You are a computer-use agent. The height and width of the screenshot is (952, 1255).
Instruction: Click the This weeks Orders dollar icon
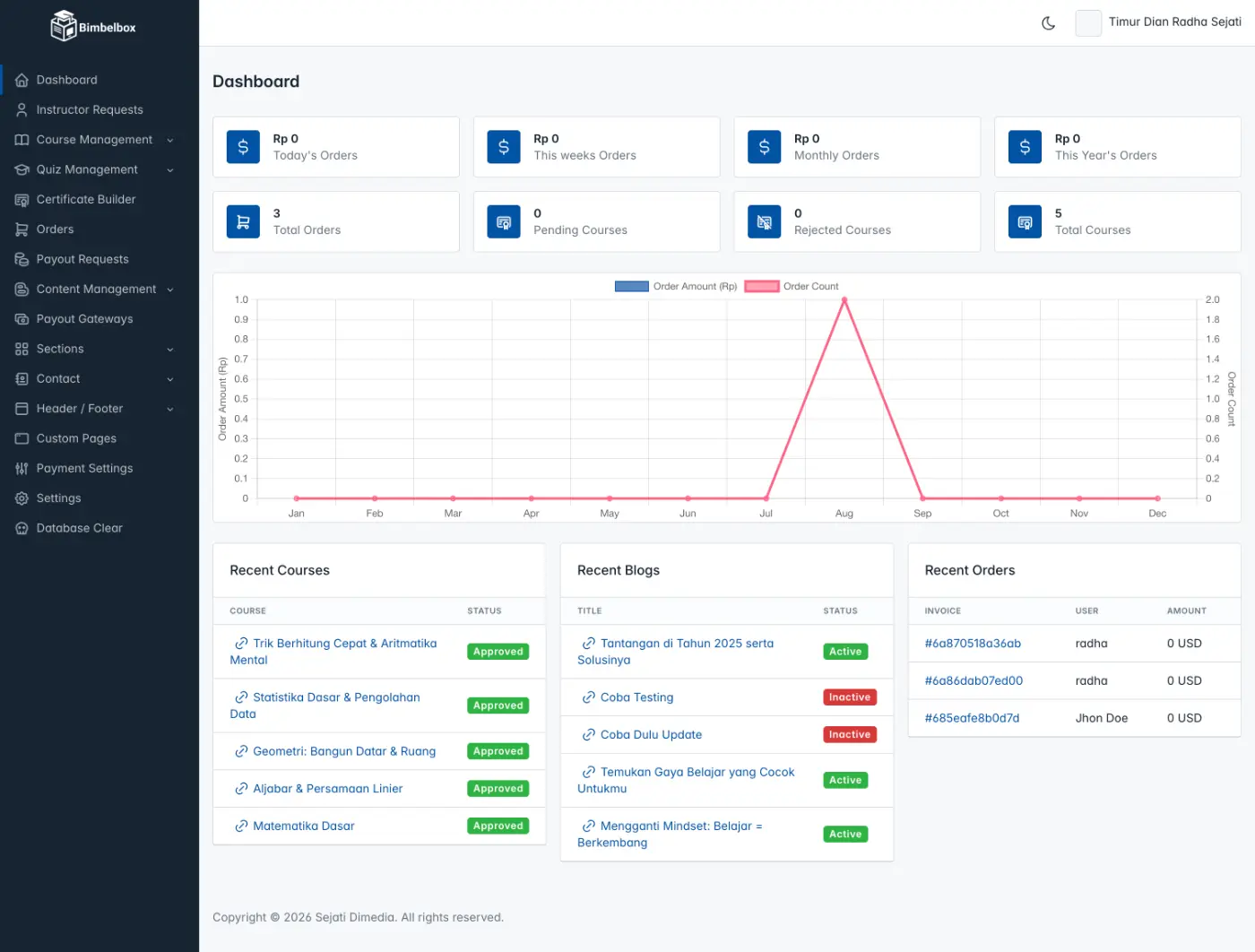[504, 147]
